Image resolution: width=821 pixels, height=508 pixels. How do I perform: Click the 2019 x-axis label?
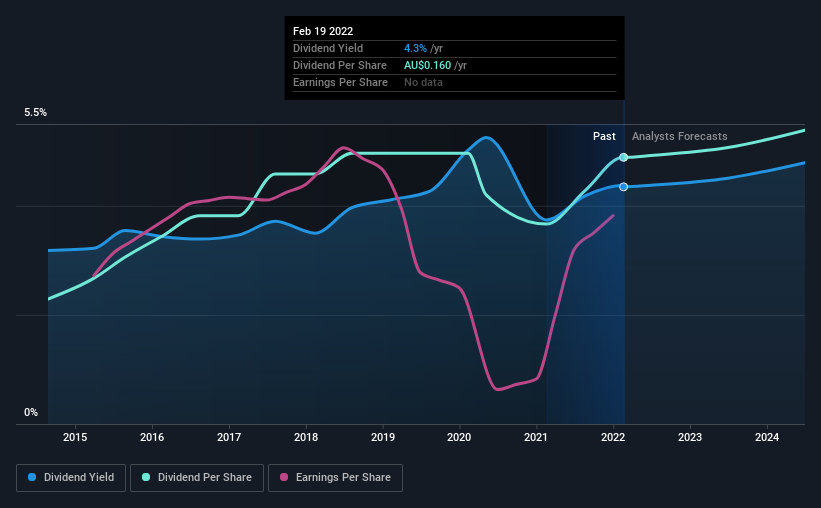[383, 437]
